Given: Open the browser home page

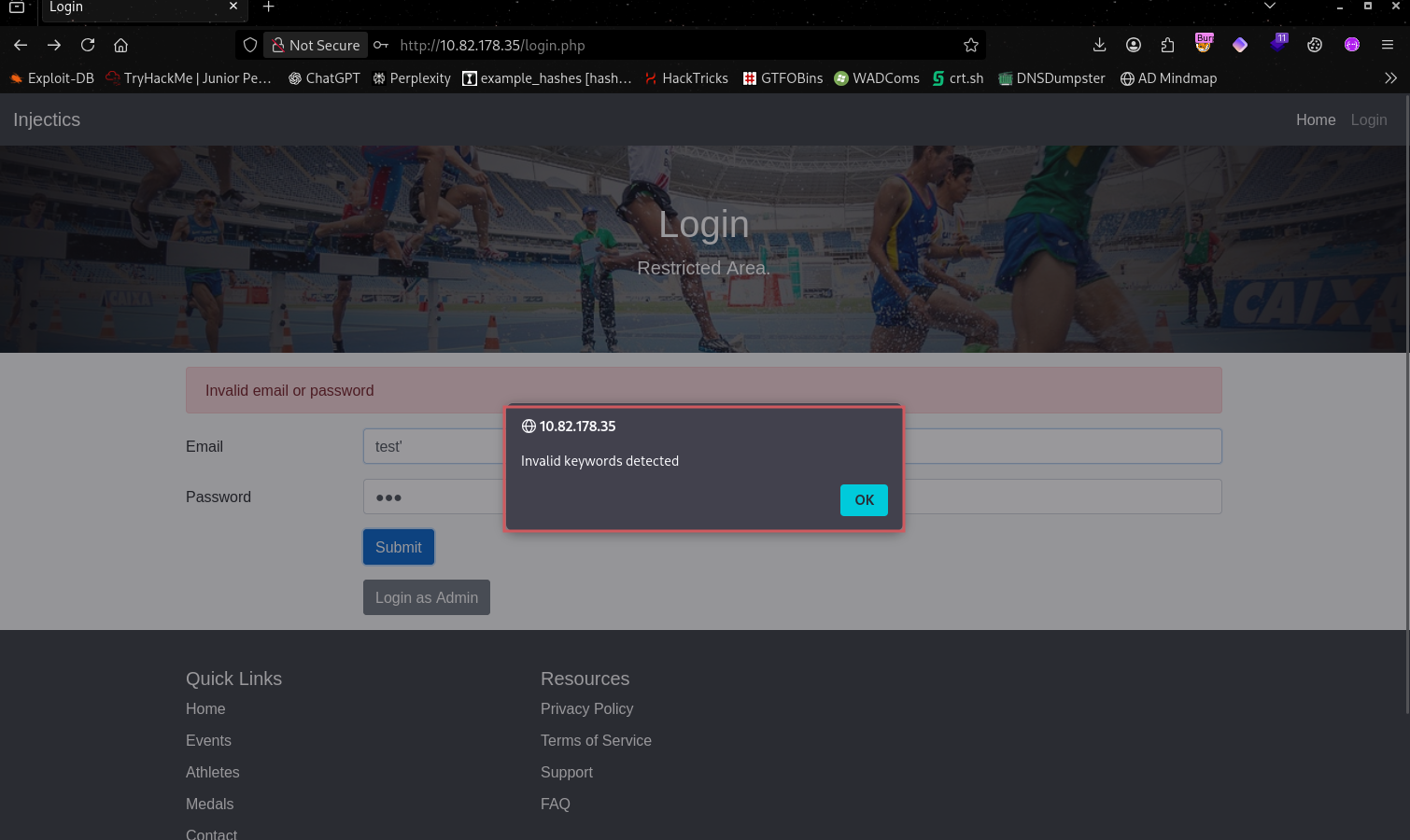Looking at the screenshot, I should tap(120, 45).
